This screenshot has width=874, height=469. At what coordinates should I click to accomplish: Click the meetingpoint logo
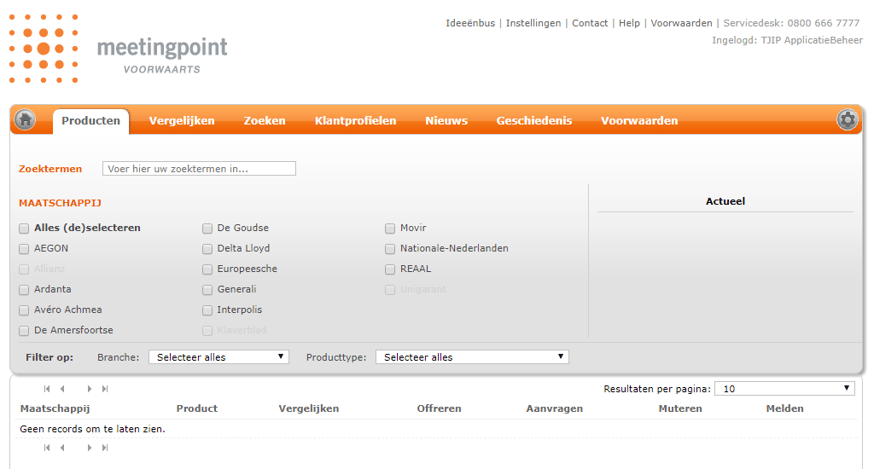pyautogui.click(x=118, y=49)
